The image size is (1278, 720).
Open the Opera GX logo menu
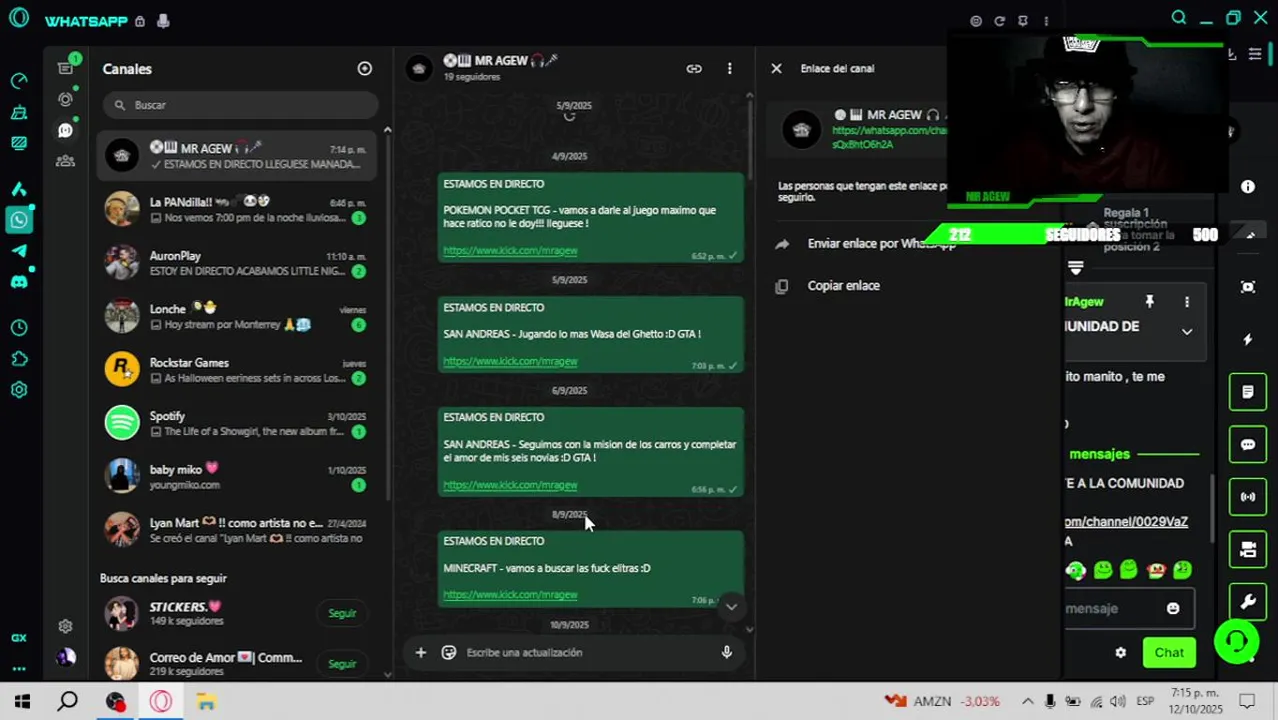[18, 18]
